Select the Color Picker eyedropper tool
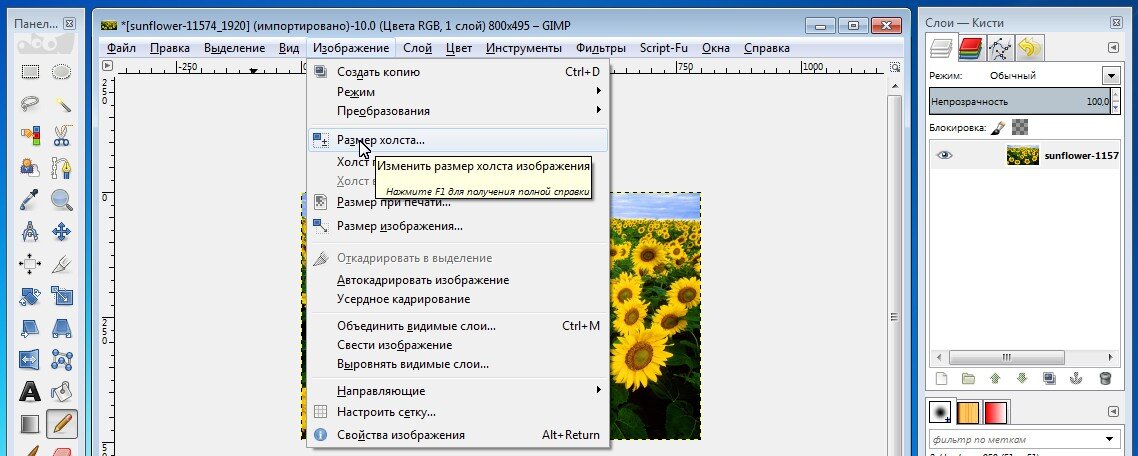Viewport: 1138px width, 456px height. [30, 200]
